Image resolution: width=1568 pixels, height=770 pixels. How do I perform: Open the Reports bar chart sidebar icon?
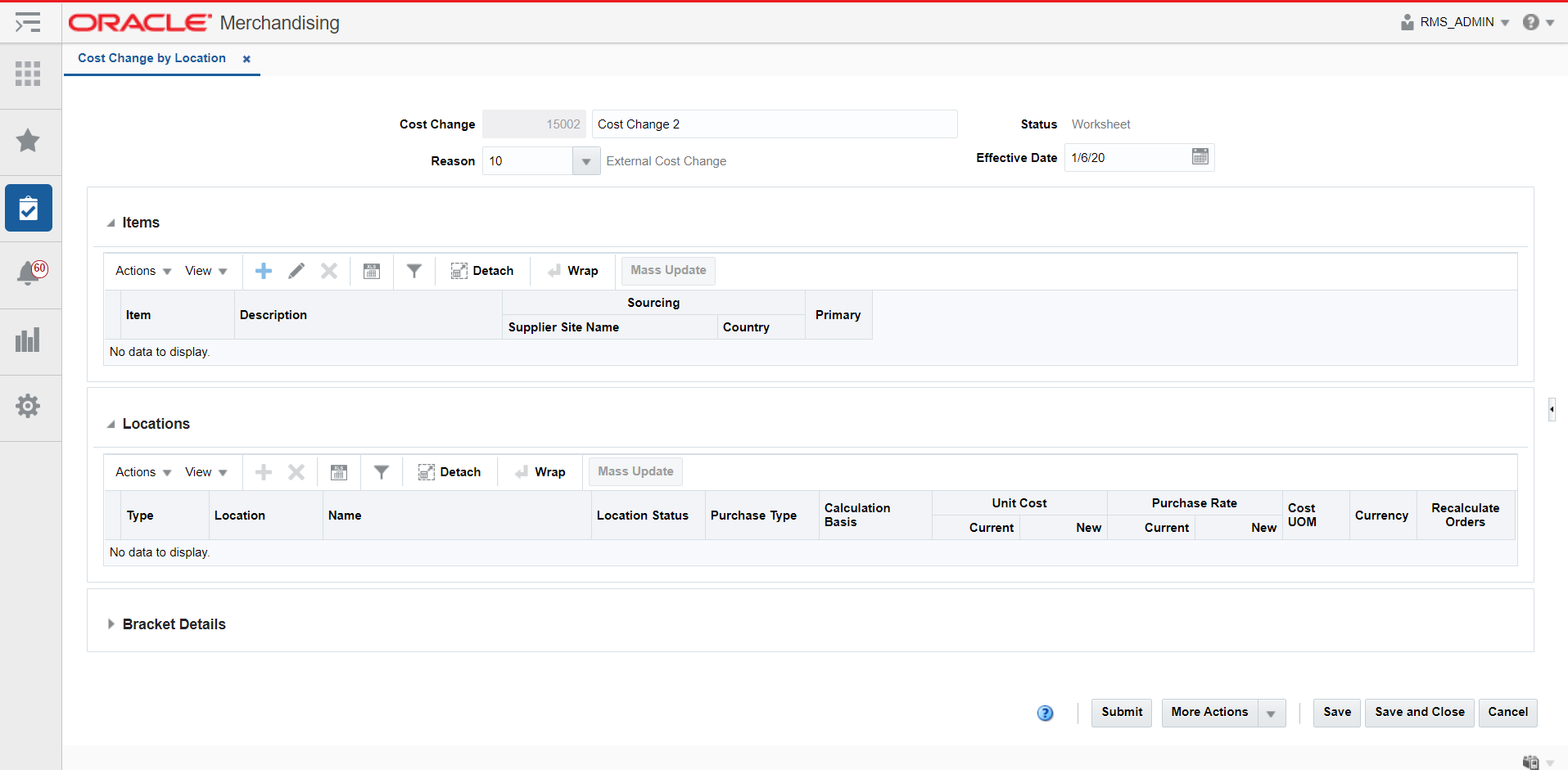28,340
